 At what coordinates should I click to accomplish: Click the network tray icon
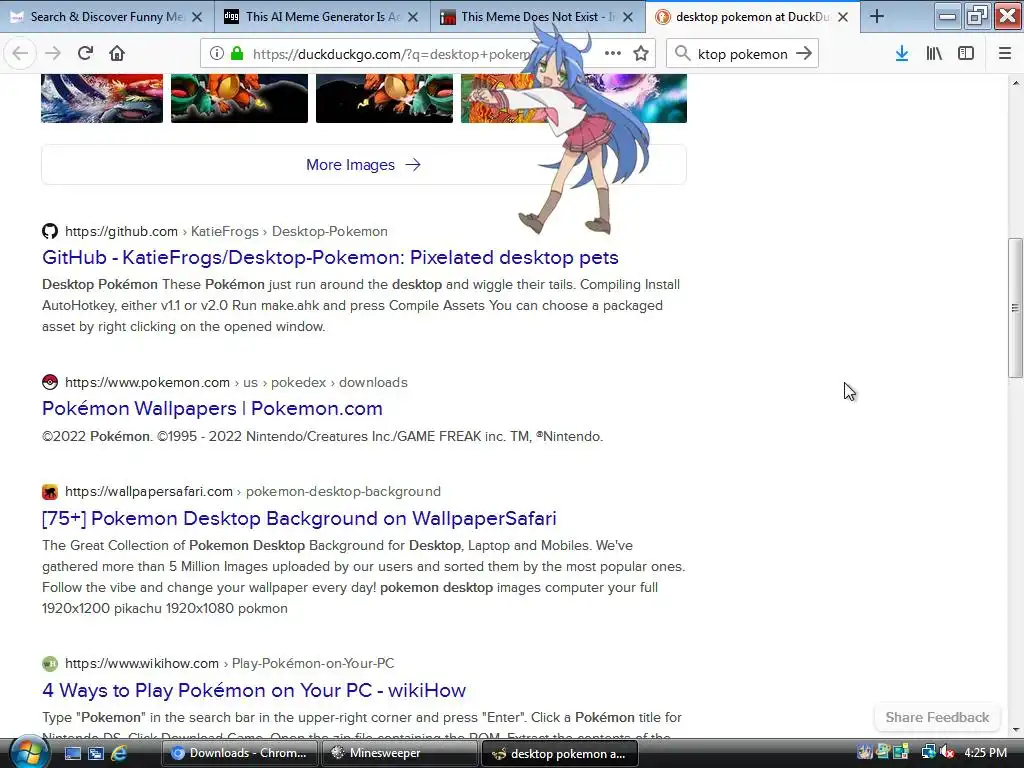point(929,753)
